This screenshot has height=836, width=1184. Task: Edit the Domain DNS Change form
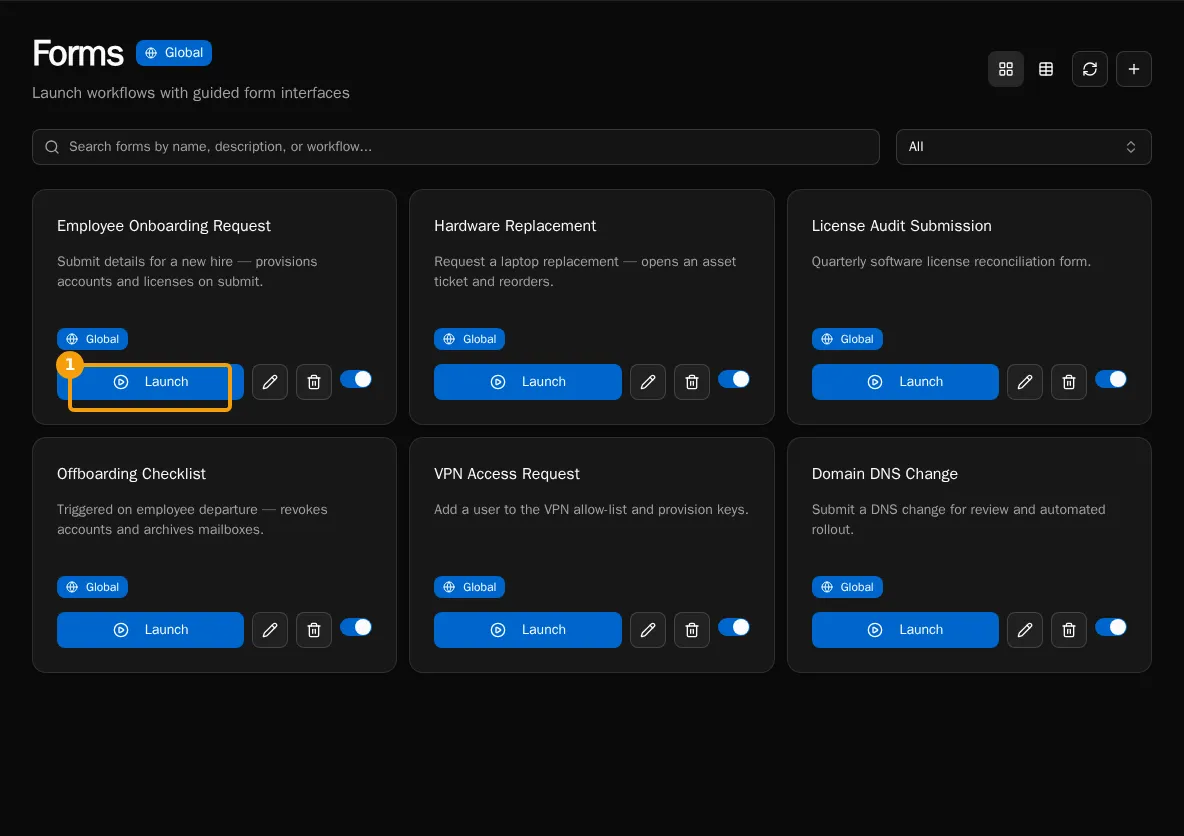[x=1025, y=630]
